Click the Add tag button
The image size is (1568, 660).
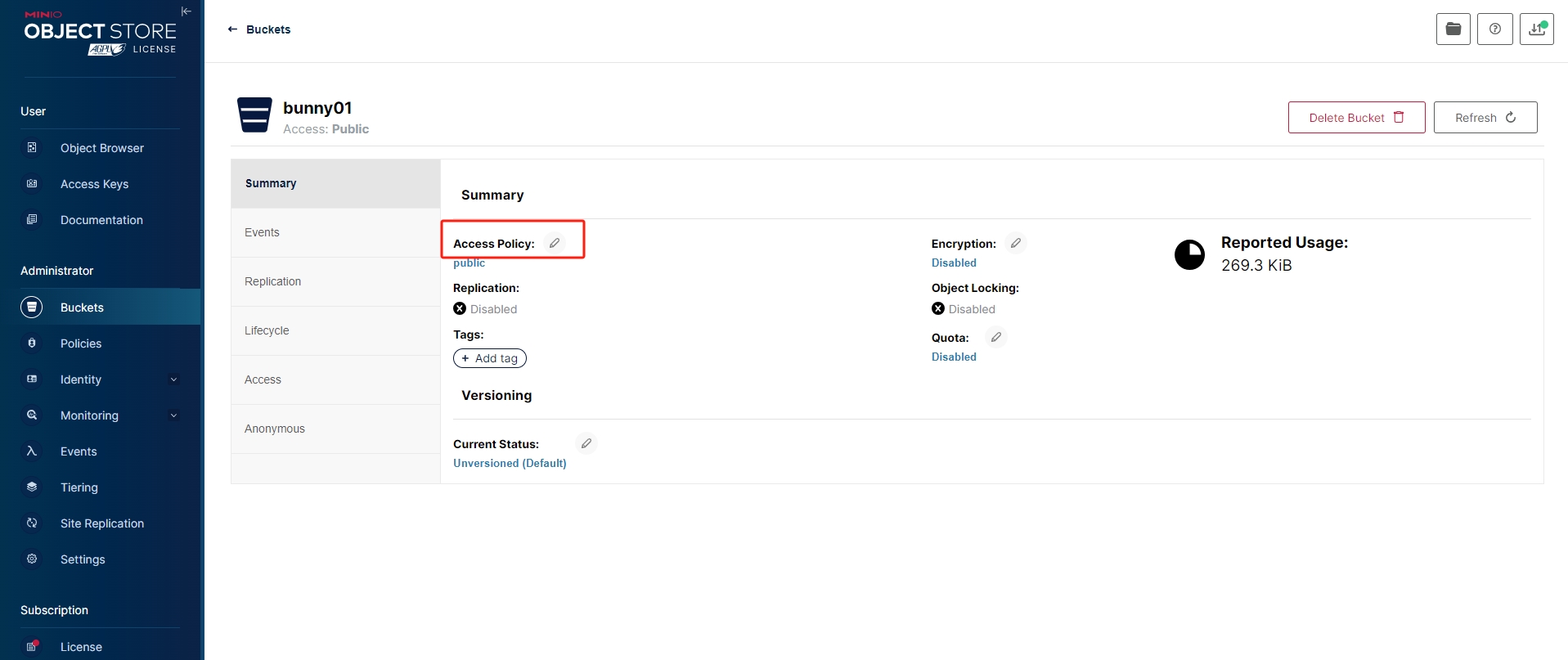490,358
